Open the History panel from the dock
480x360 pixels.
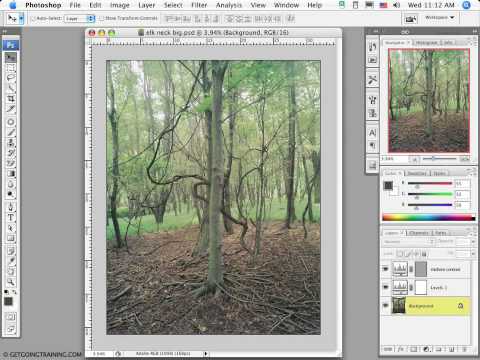tap(372, 47)
